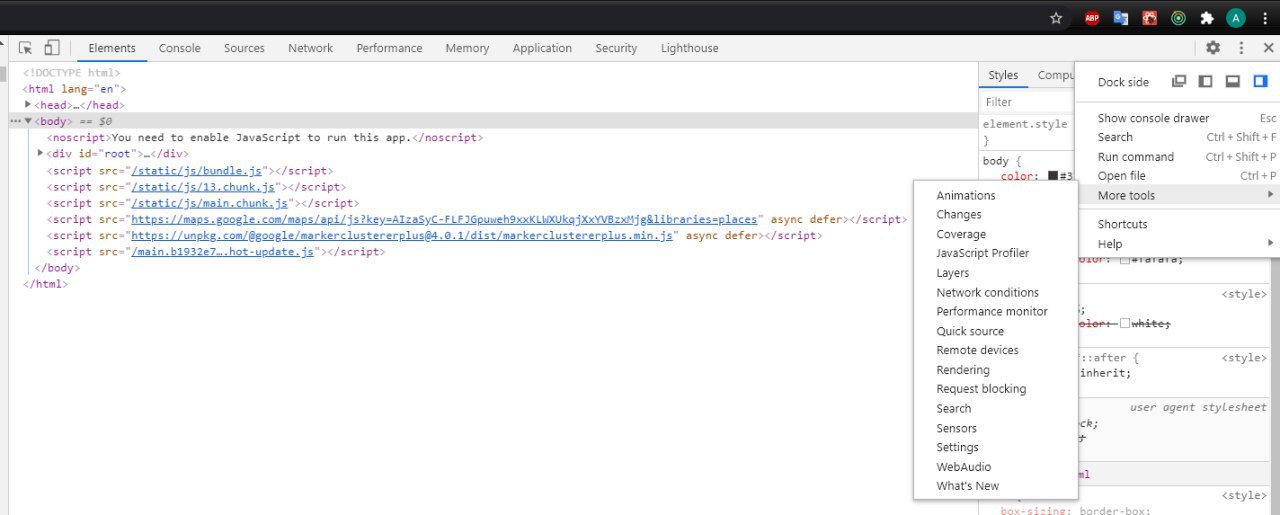Toggle the device toolbar icon

52,48
